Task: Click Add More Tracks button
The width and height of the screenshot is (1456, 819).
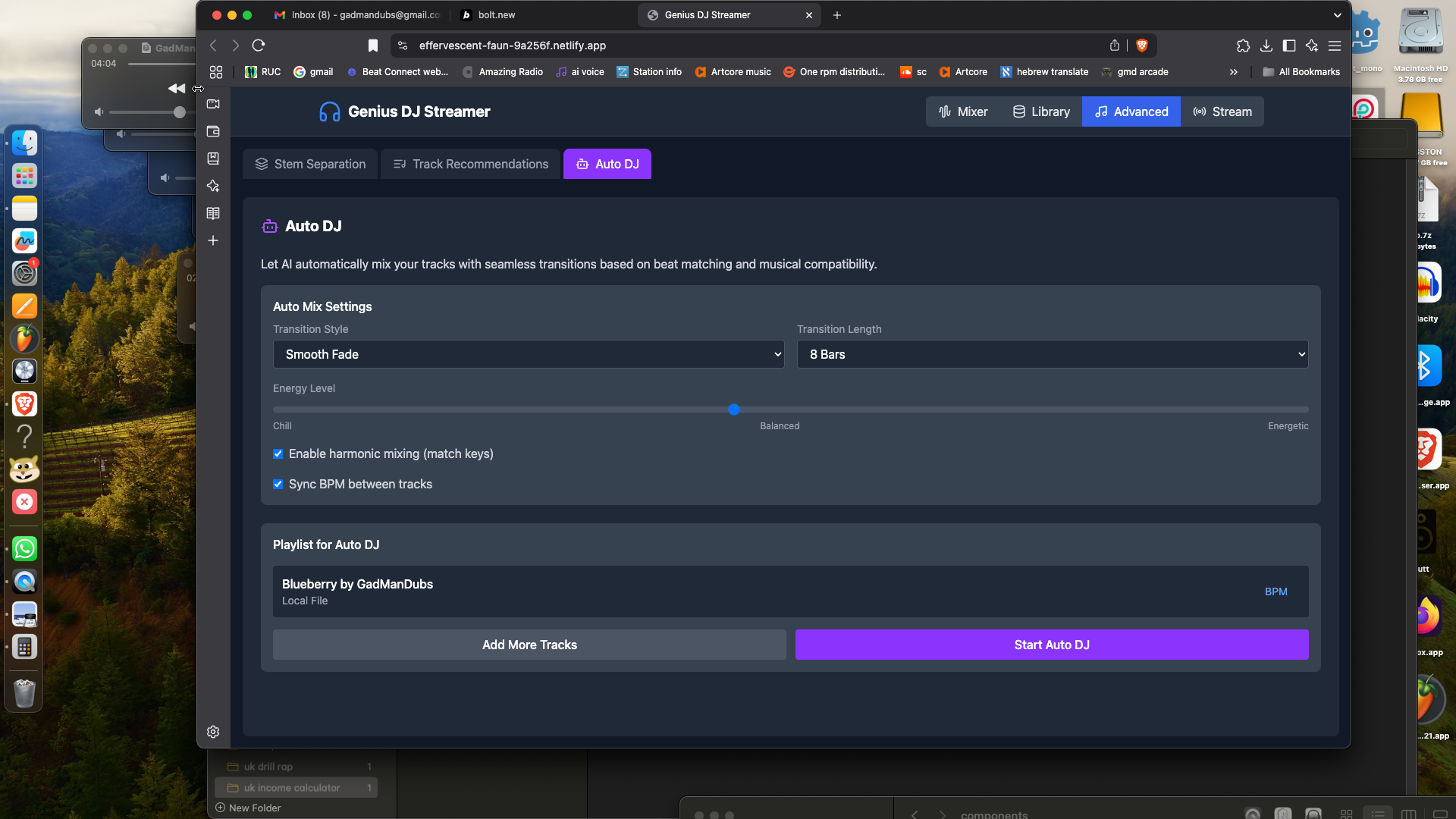Action: [529, 645]
